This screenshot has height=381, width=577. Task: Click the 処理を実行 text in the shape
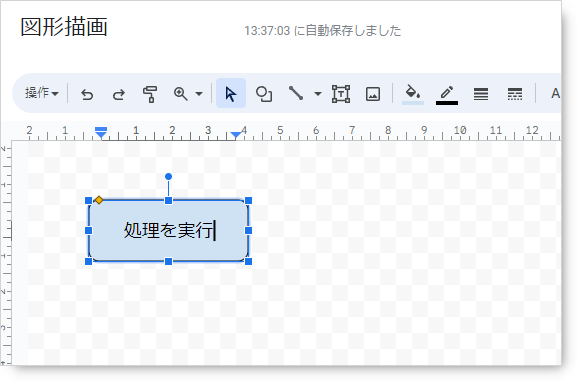coord(169,230)
